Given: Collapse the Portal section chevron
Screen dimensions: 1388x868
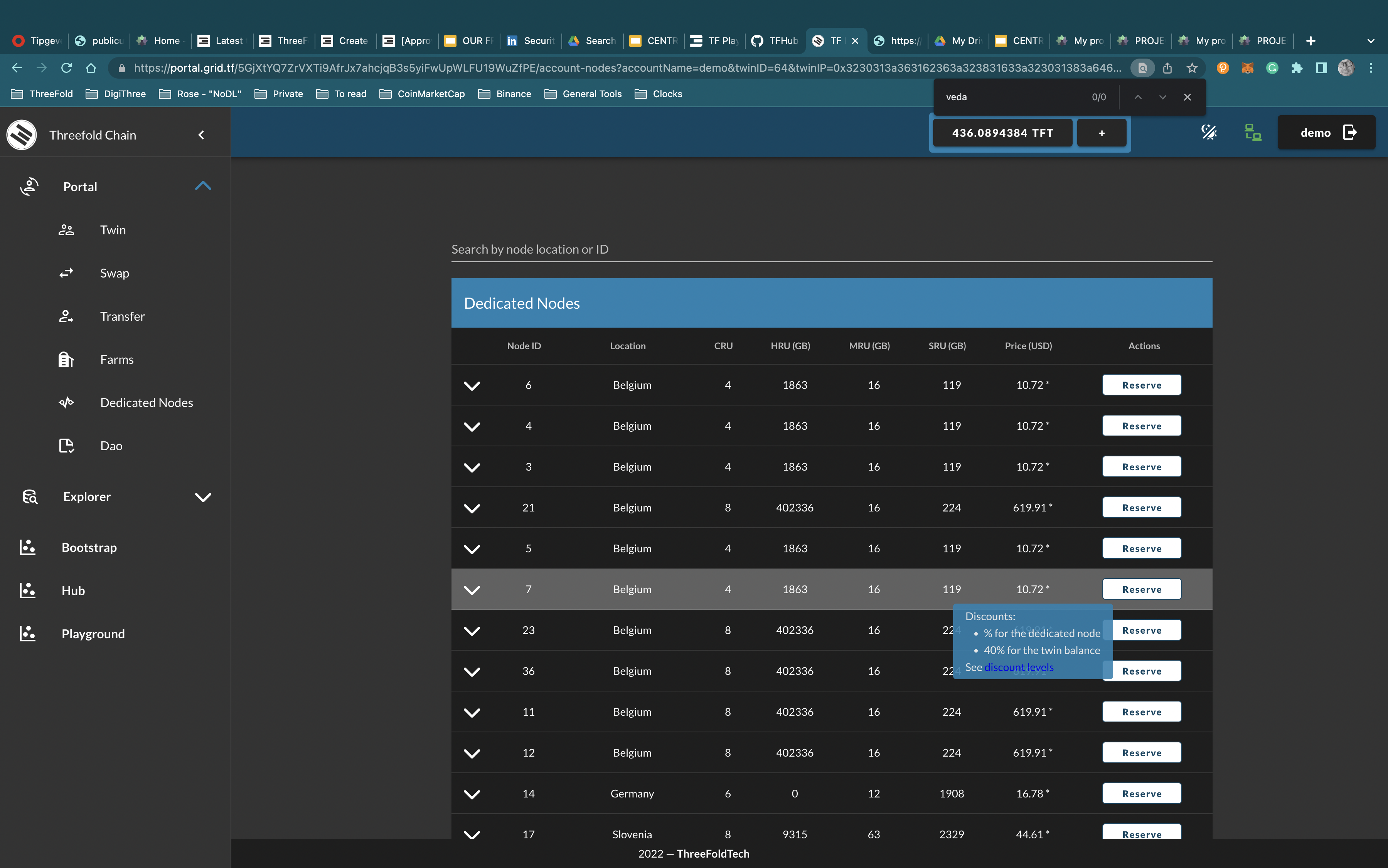Looking at the screenshot, I should 202,185.
